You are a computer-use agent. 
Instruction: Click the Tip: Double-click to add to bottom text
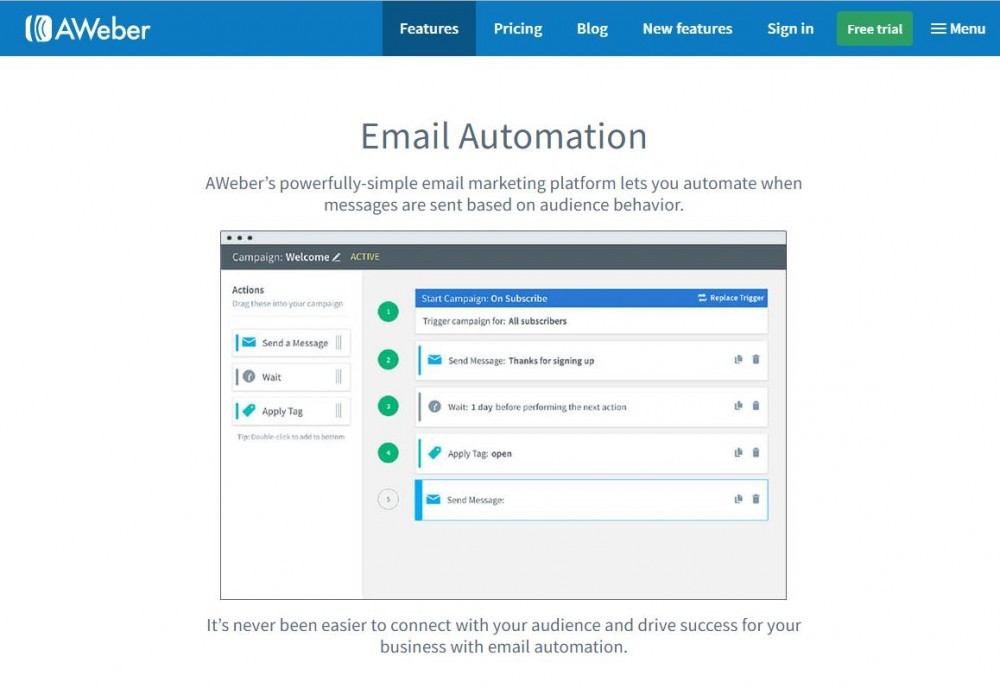291,437
